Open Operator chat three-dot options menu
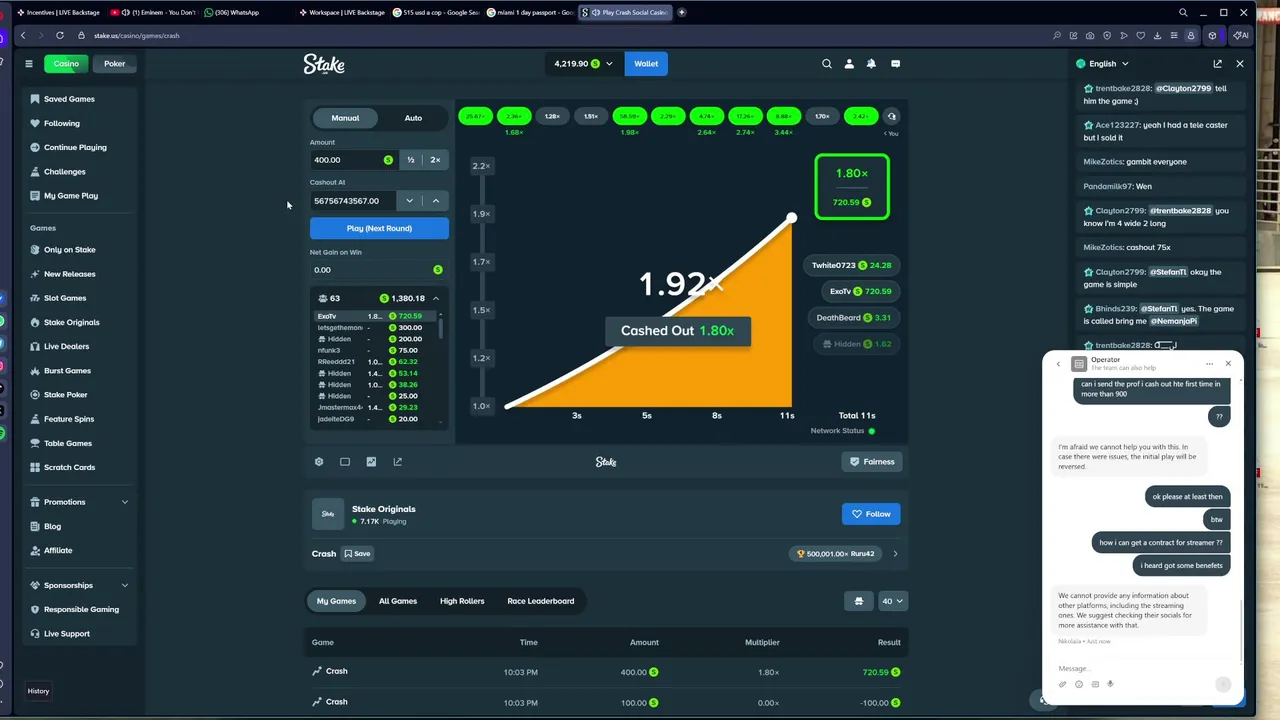 point(1209,364)
